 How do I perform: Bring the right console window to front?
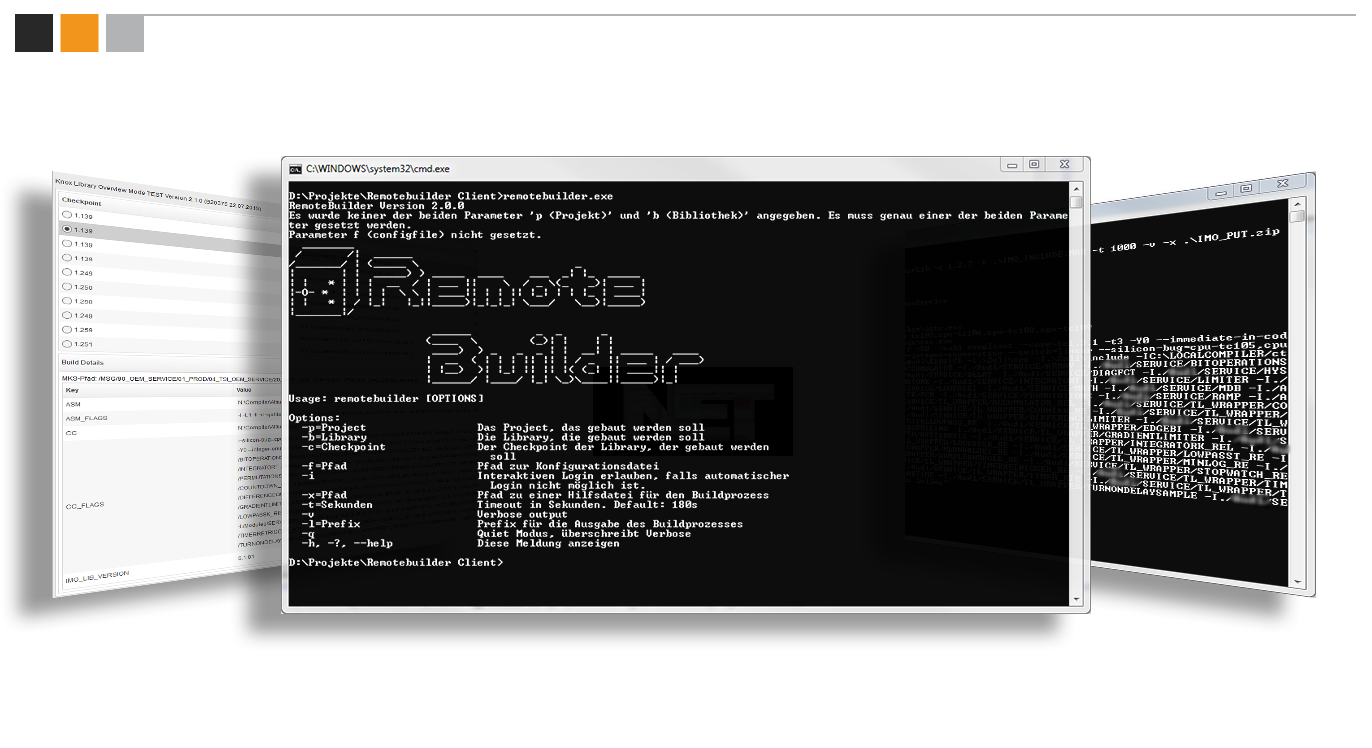tap(1200, 400)
